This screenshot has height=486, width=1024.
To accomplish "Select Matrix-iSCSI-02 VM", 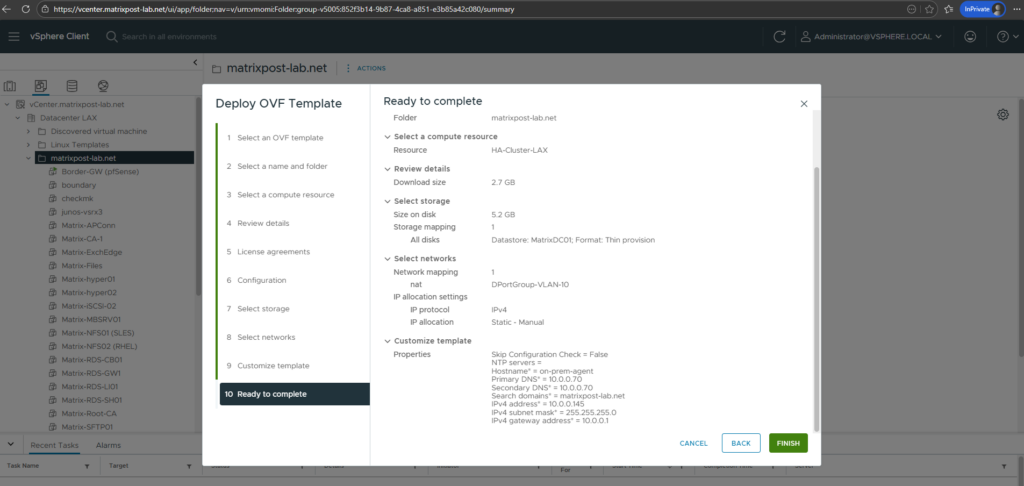I will point(89,306).
